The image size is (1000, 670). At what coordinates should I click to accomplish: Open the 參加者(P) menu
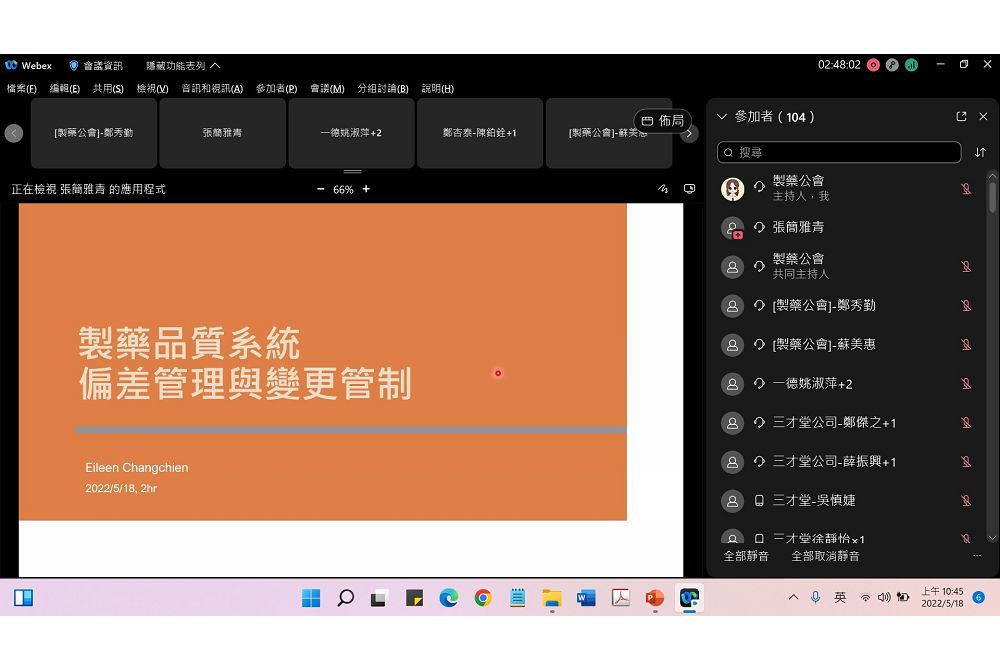coord(276,89)
